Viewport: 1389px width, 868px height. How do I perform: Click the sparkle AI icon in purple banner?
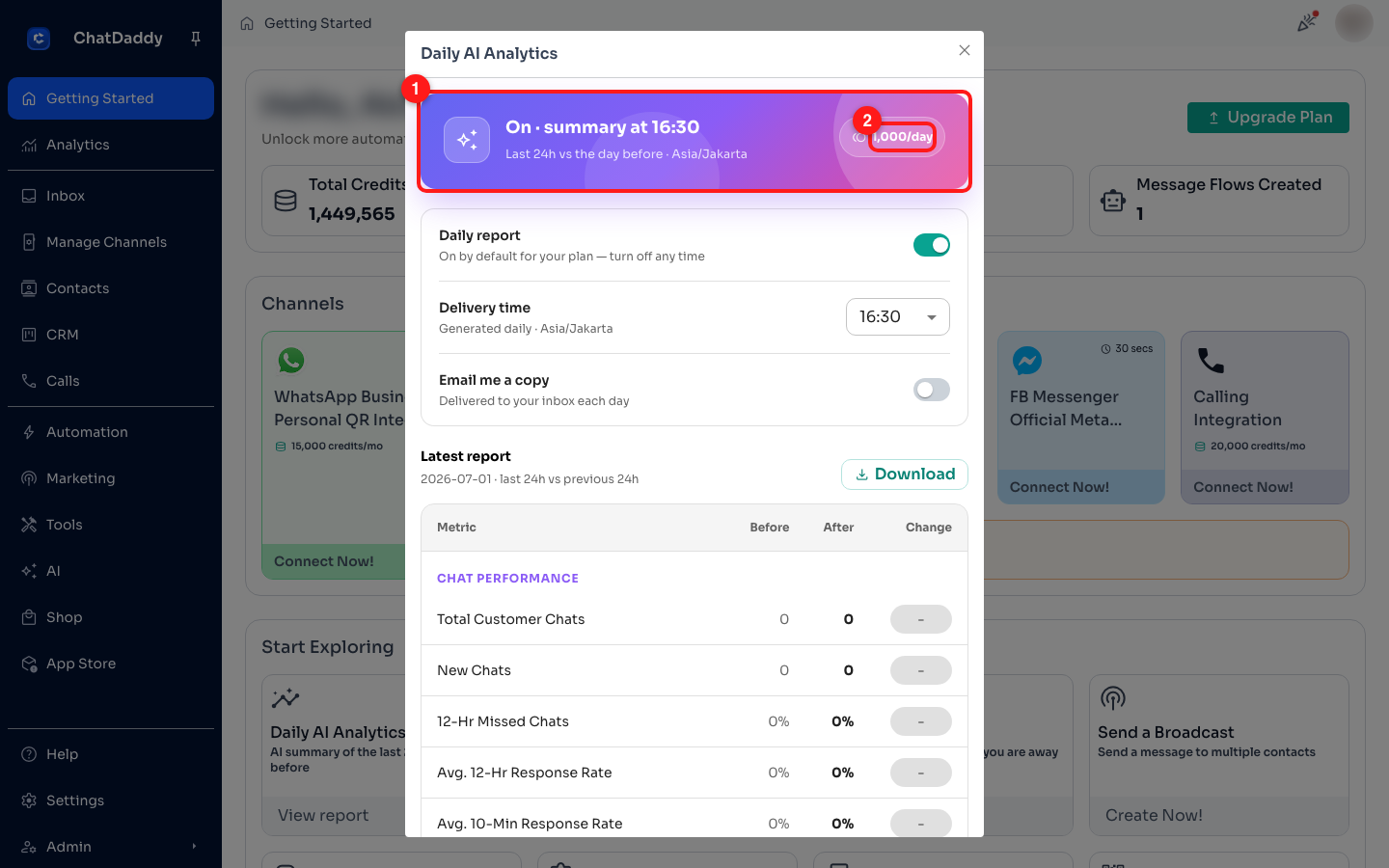[x=467, y=140]
